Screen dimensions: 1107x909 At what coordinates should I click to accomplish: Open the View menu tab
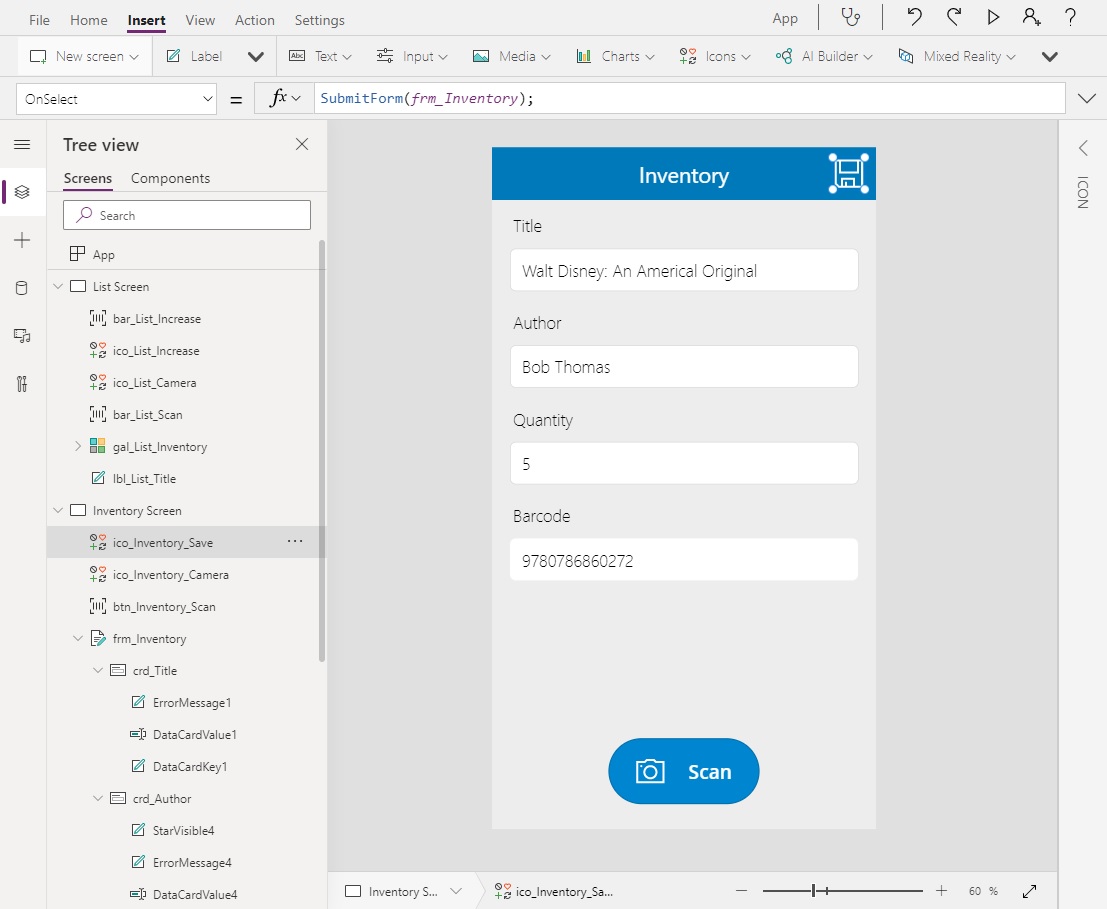pyautogui.click(x=200, y=20)
